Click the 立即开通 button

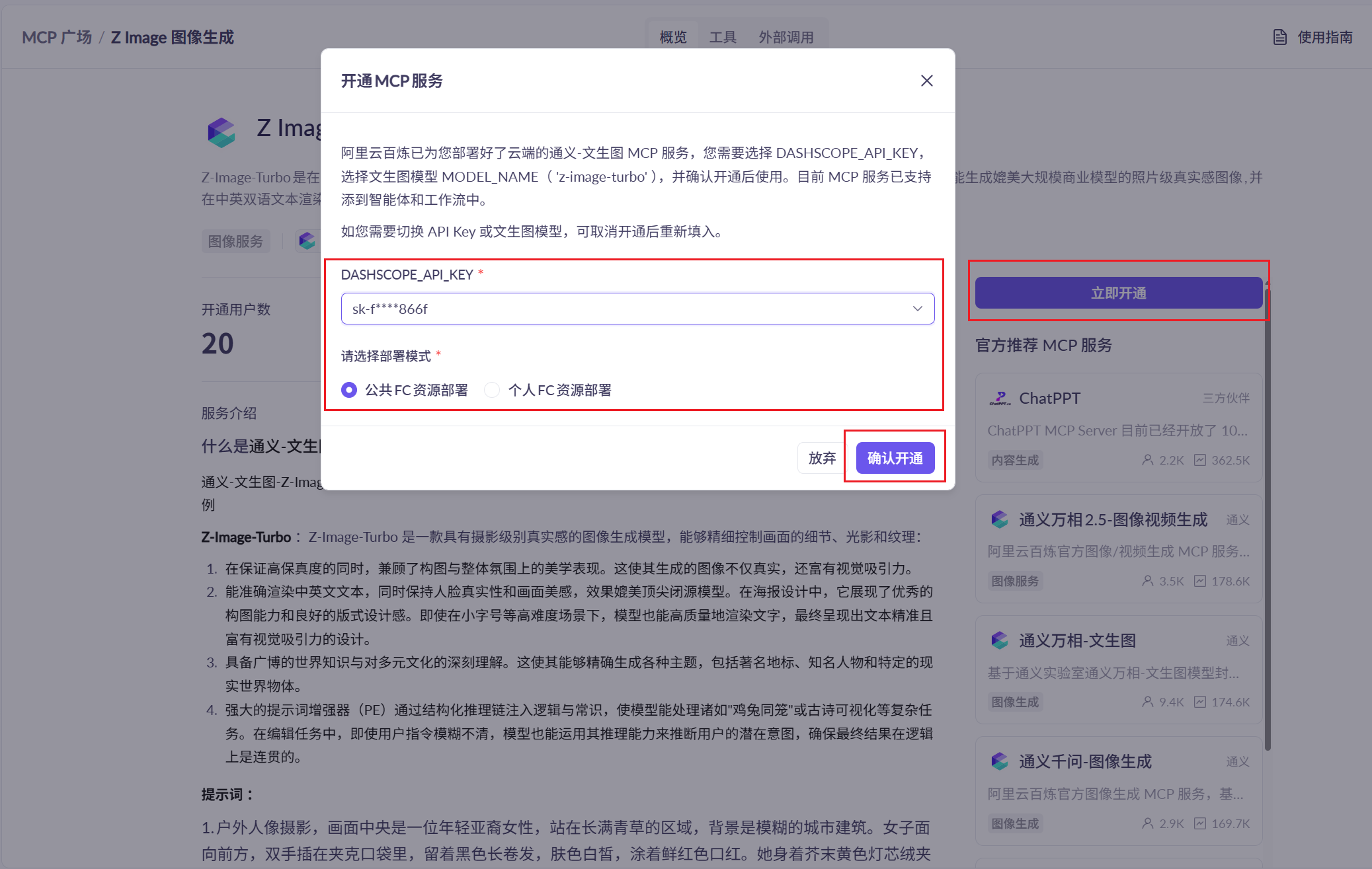1118,293
